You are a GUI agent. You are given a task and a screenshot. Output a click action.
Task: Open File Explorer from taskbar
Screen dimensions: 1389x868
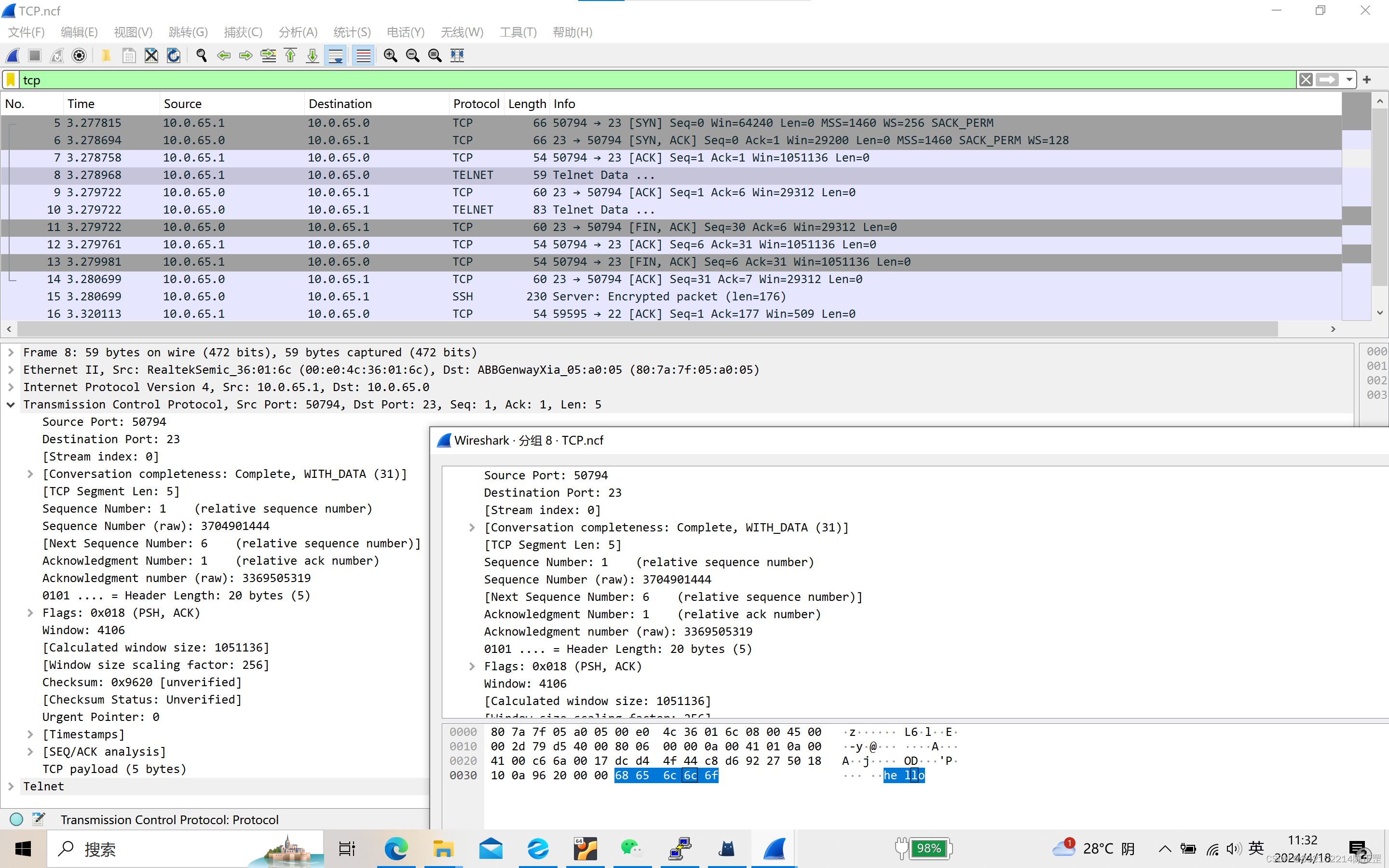(x=443, y=849)
